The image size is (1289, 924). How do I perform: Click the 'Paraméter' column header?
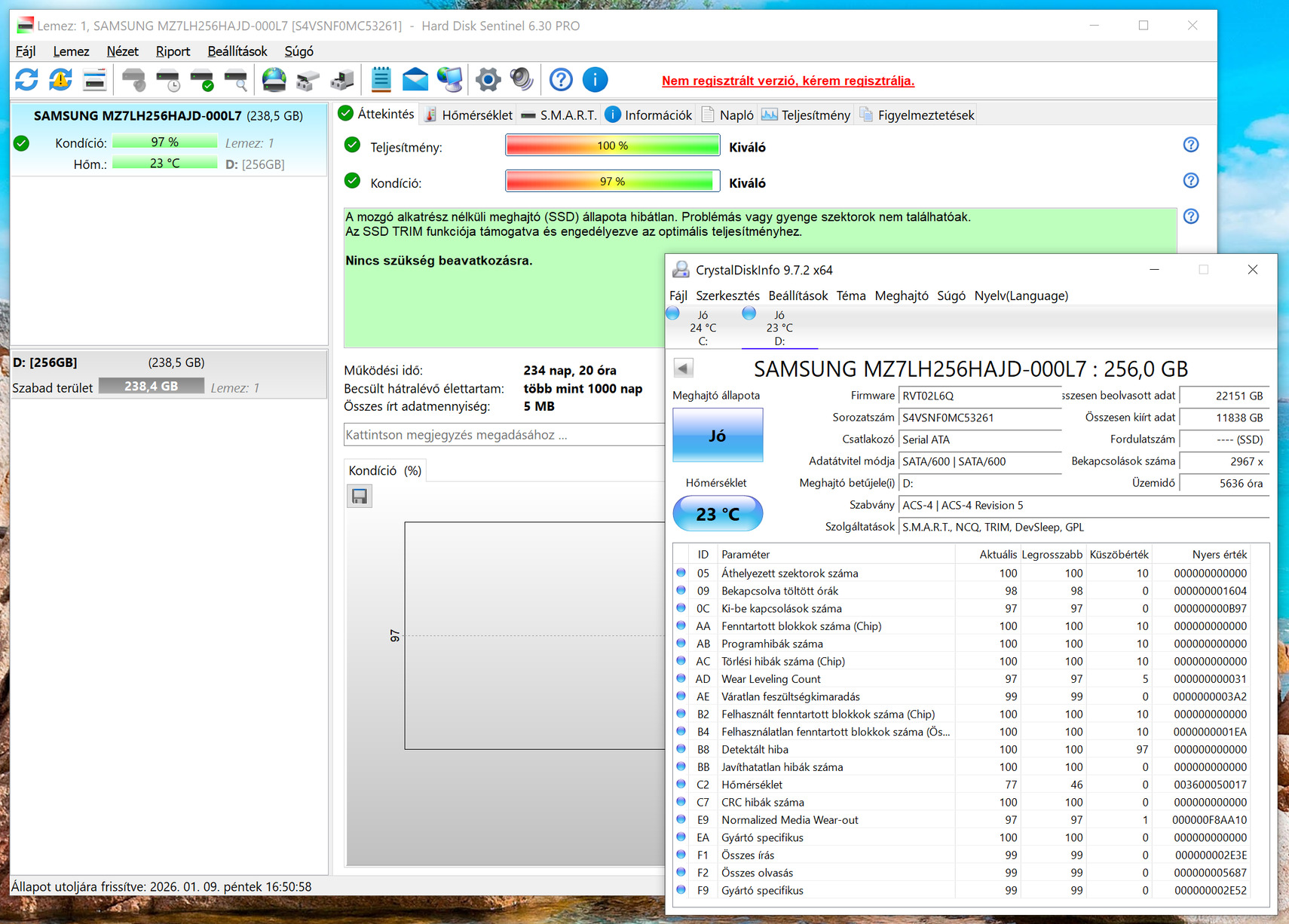[x=836, y=555]
